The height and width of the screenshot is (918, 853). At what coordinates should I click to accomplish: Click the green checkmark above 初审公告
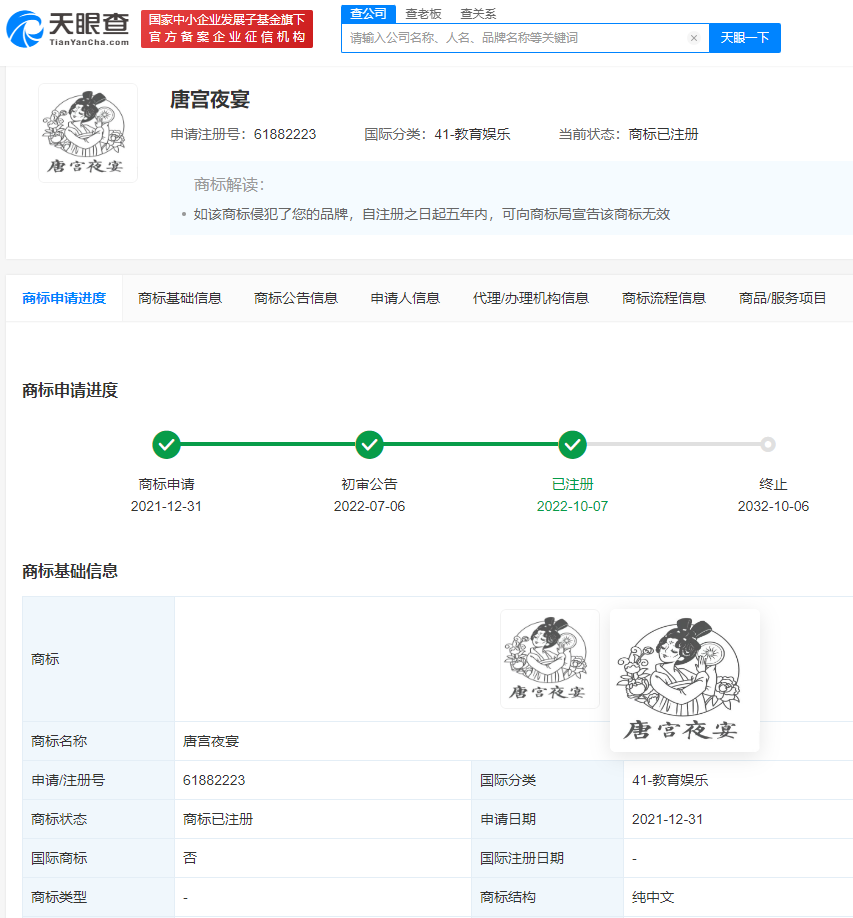click(x=369, y=444)
